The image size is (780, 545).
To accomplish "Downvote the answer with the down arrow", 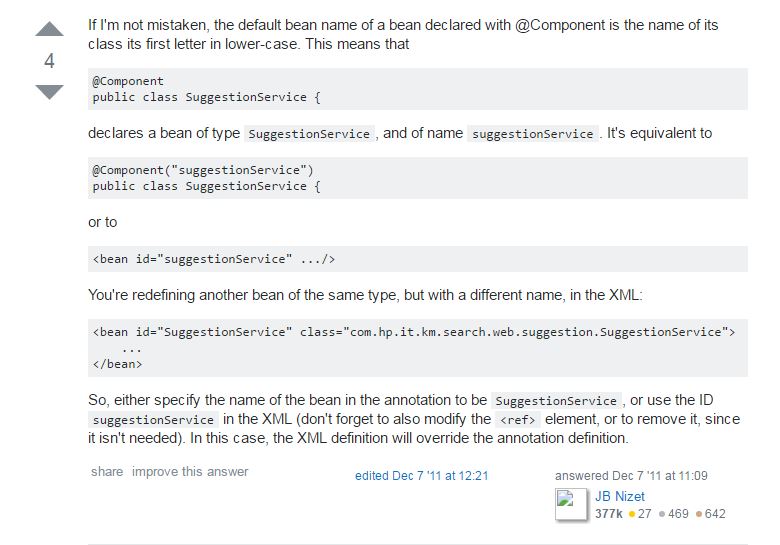I will pyautogui.click(x=49, y=92).
